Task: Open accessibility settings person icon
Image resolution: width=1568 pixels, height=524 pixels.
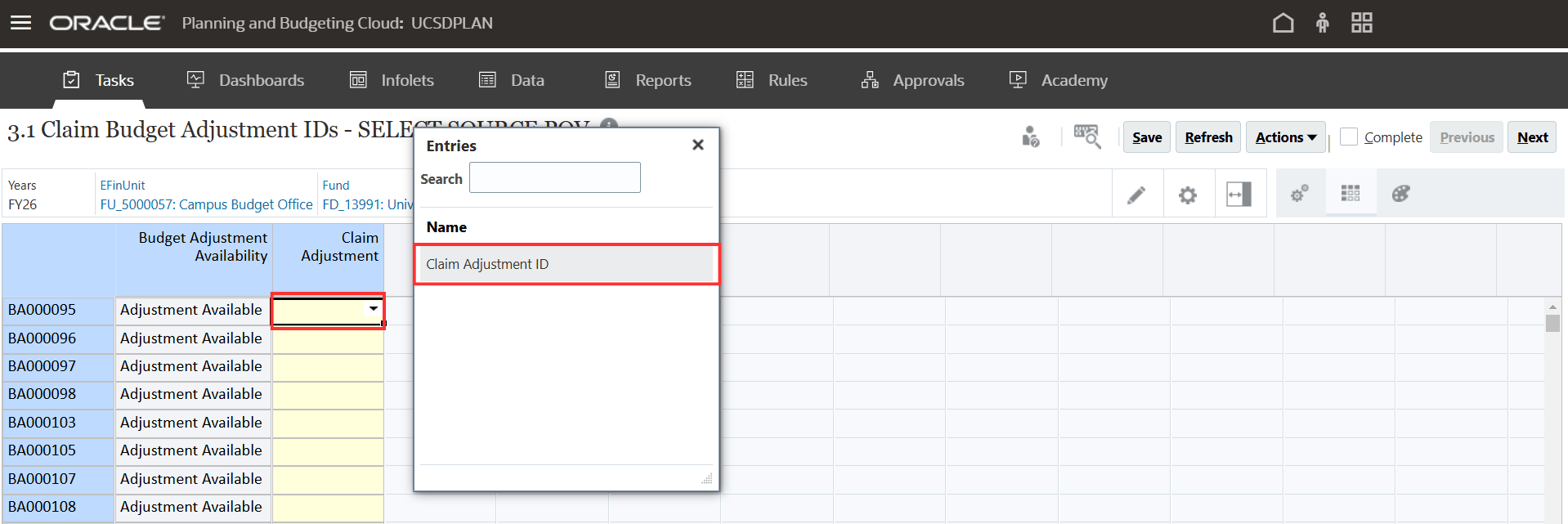Action: point(1322,23)
